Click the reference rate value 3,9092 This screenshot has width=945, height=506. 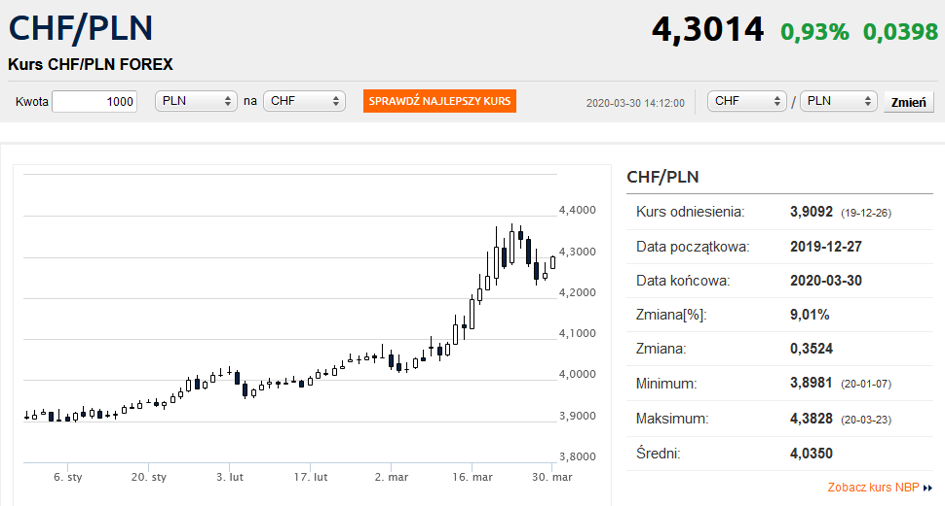coord(811,212)
